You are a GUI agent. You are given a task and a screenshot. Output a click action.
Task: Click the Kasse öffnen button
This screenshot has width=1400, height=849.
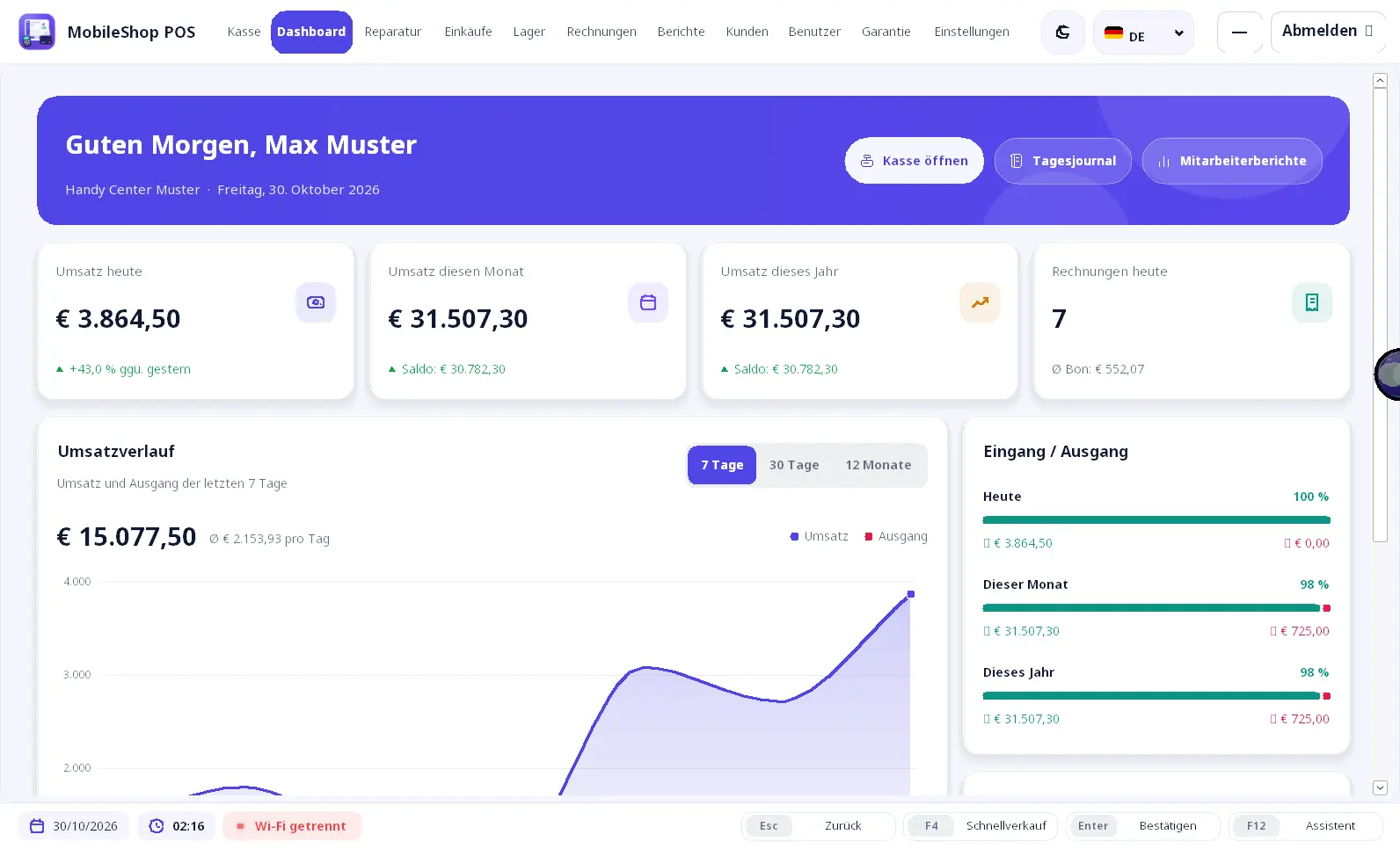click(915, 161)
